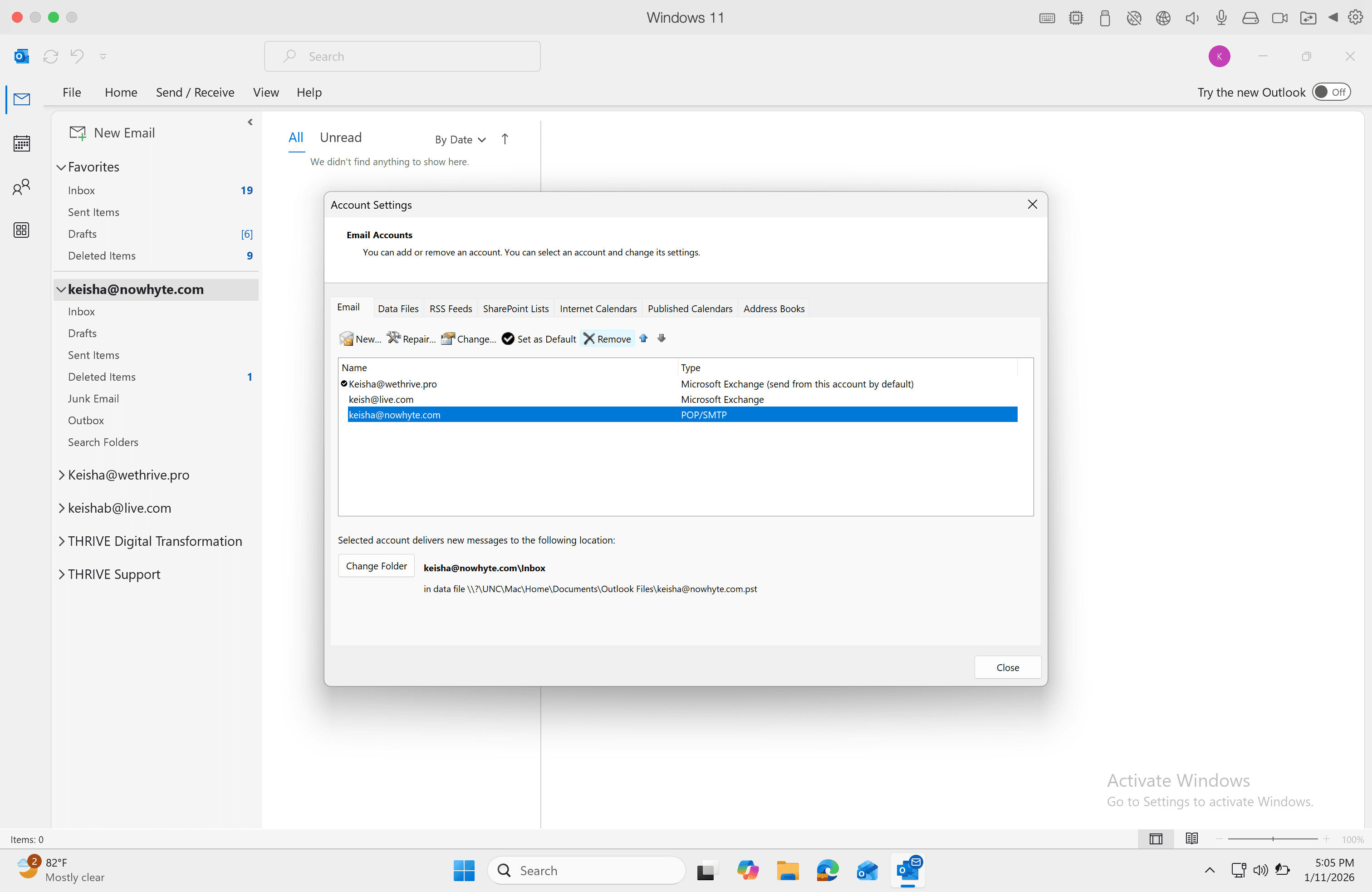Click Repair... account button
This screenshot has height=892, width=1372.
tap(411, 338)
